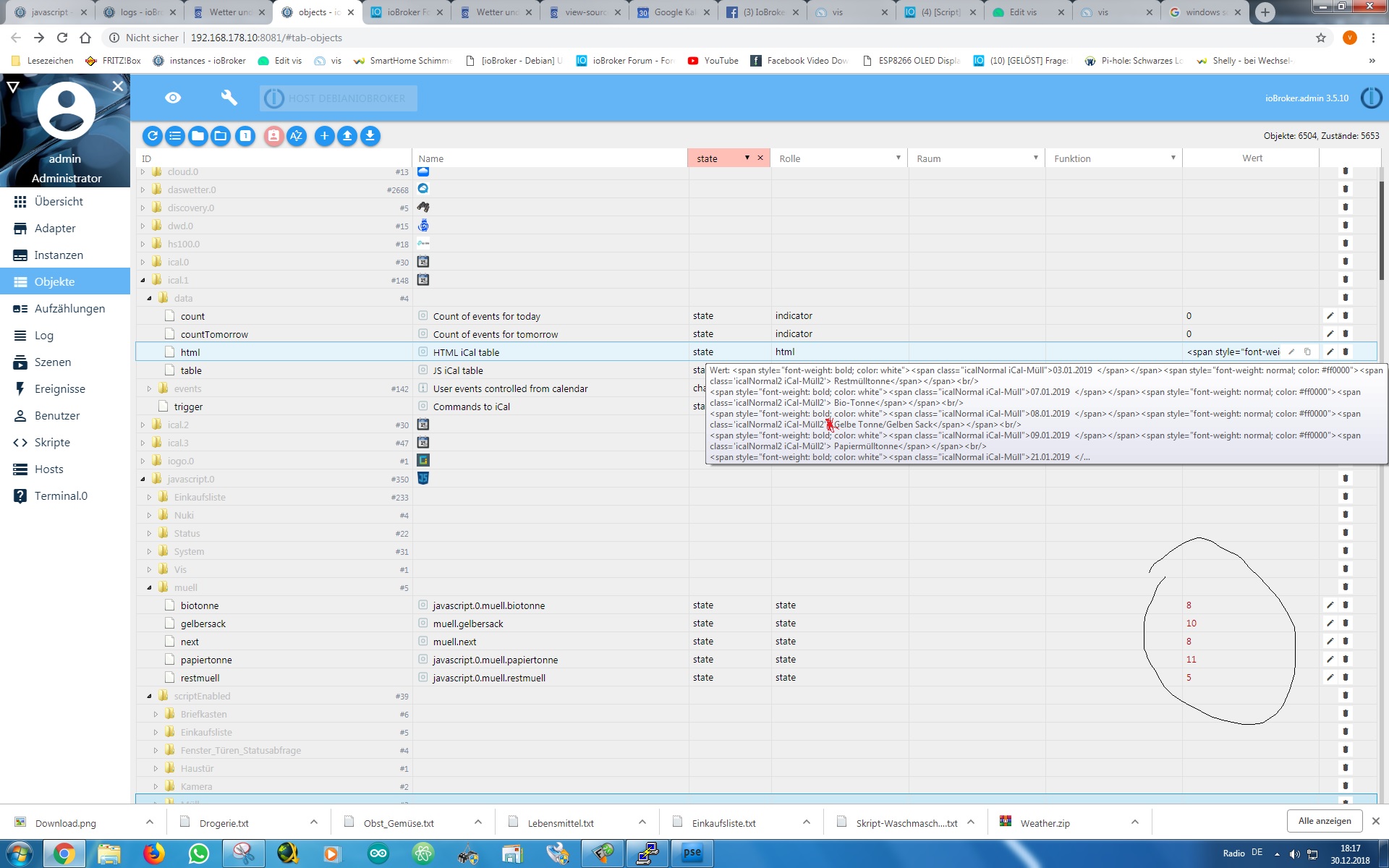The width and height of the screenshot is (1389, 868).
Task: Expand the ical.2 tree node
Action: click(143, 425)
